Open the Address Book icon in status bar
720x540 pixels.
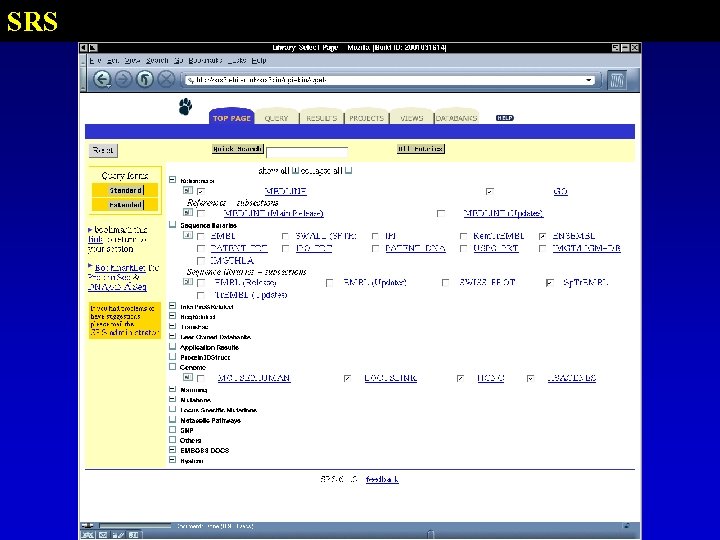pyautogui.click(x=133, y=535)
